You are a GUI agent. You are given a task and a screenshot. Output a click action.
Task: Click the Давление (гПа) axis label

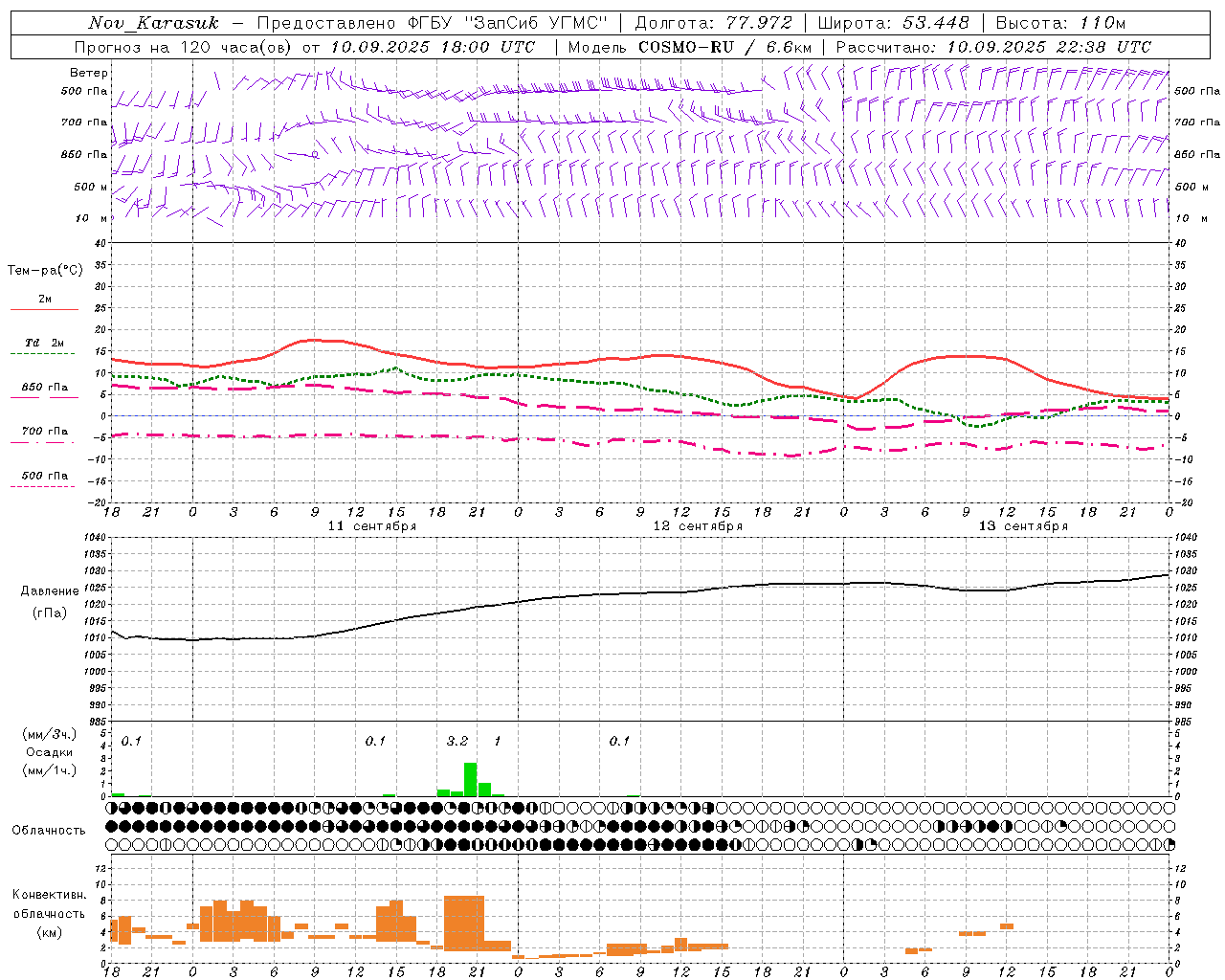pos(50,602)
